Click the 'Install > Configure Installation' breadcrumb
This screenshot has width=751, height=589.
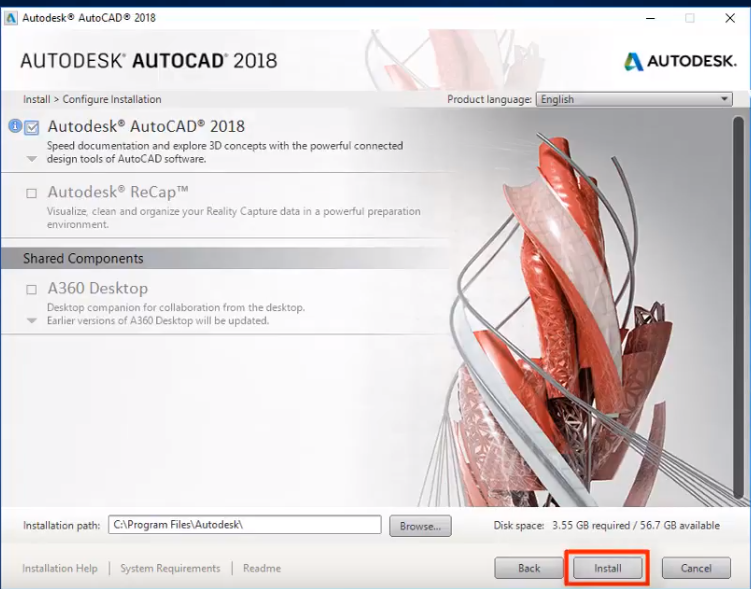pyautogui.click(x=92, y=100)
